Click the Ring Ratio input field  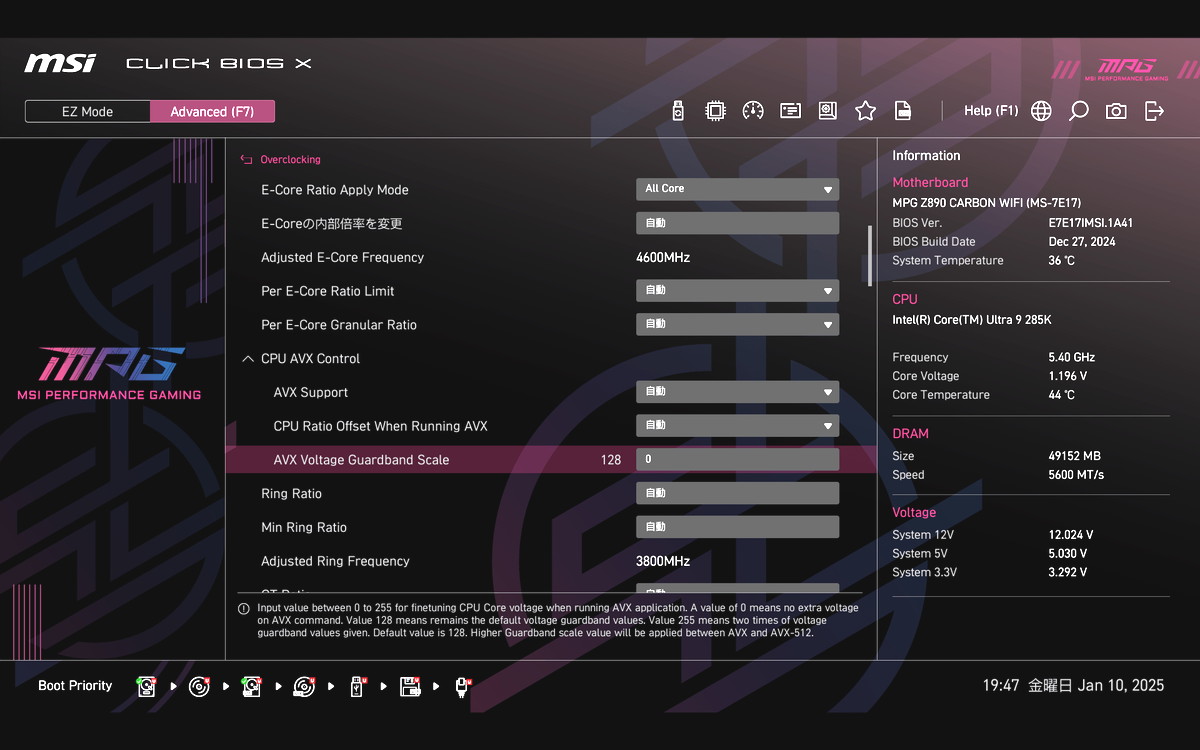pyautogui.click(x=737, y=493)
